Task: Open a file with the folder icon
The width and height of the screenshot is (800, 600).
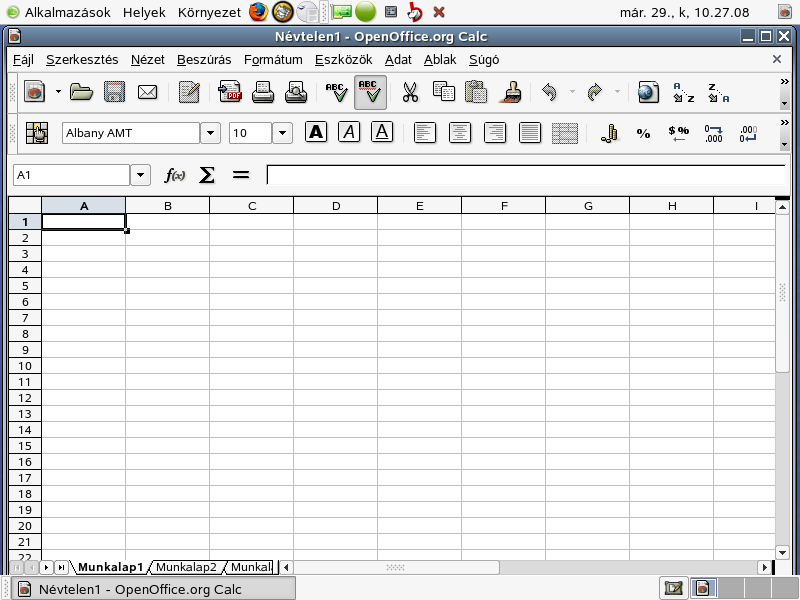Action: click(x=81, y=92)
